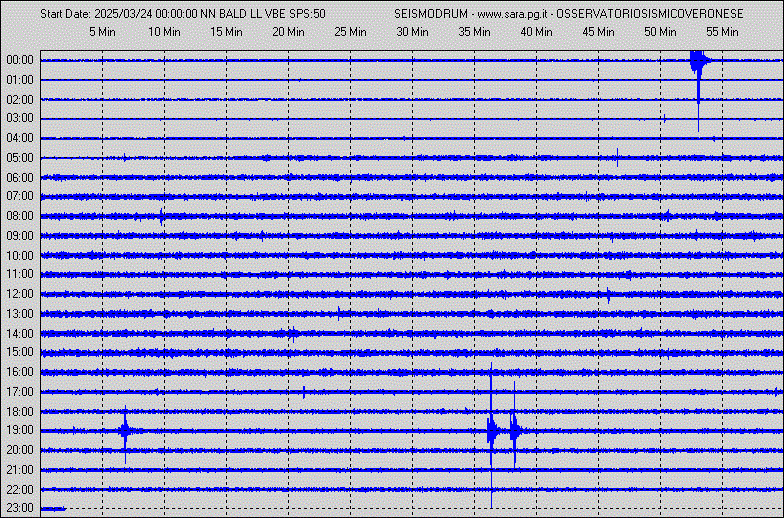Click the 00:00 hour row label
Screen dimensions: 784x518
pos(20,60)
